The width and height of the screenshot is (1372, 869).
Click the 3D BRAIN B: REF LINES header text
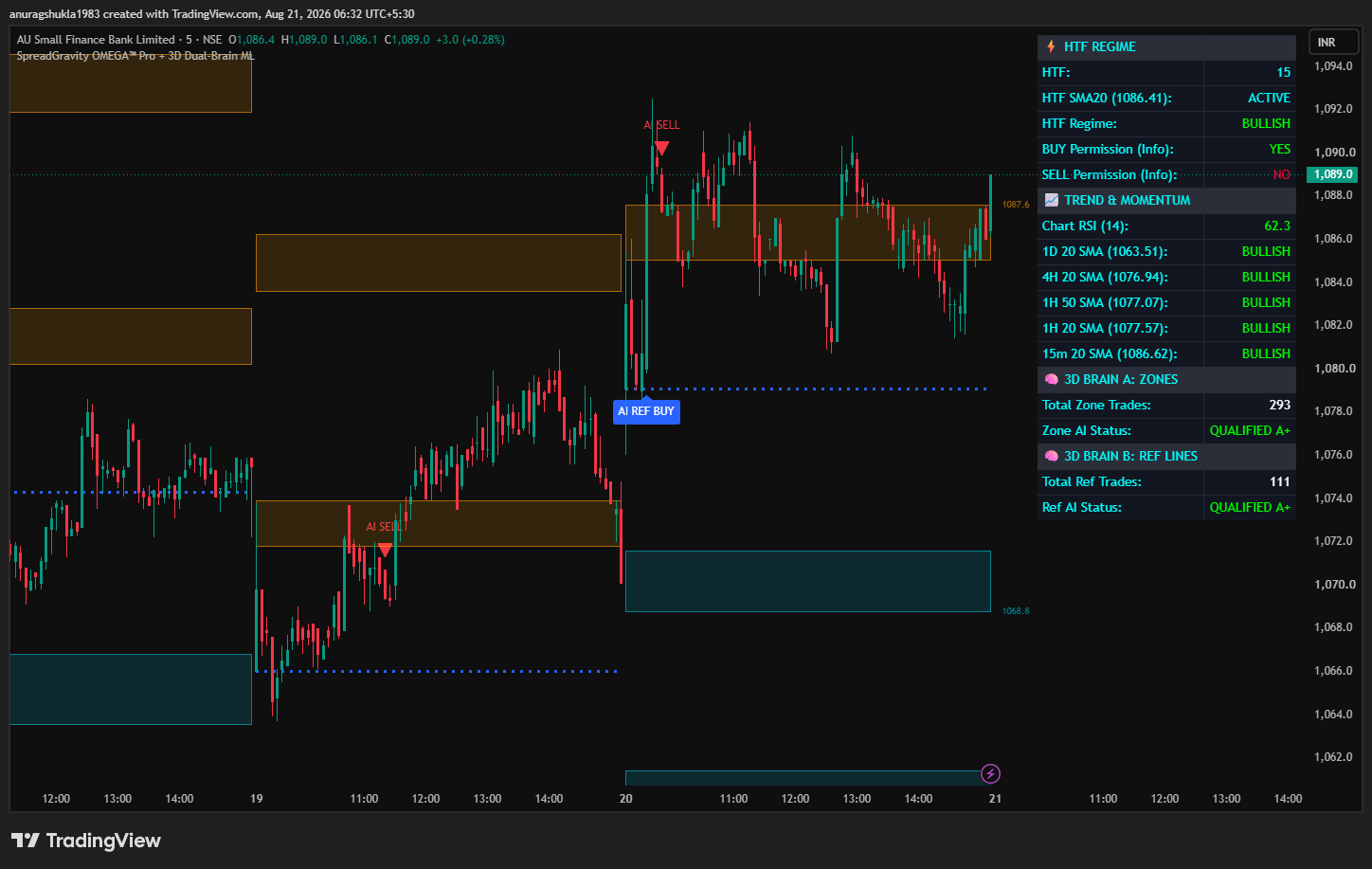point(1130,456)
